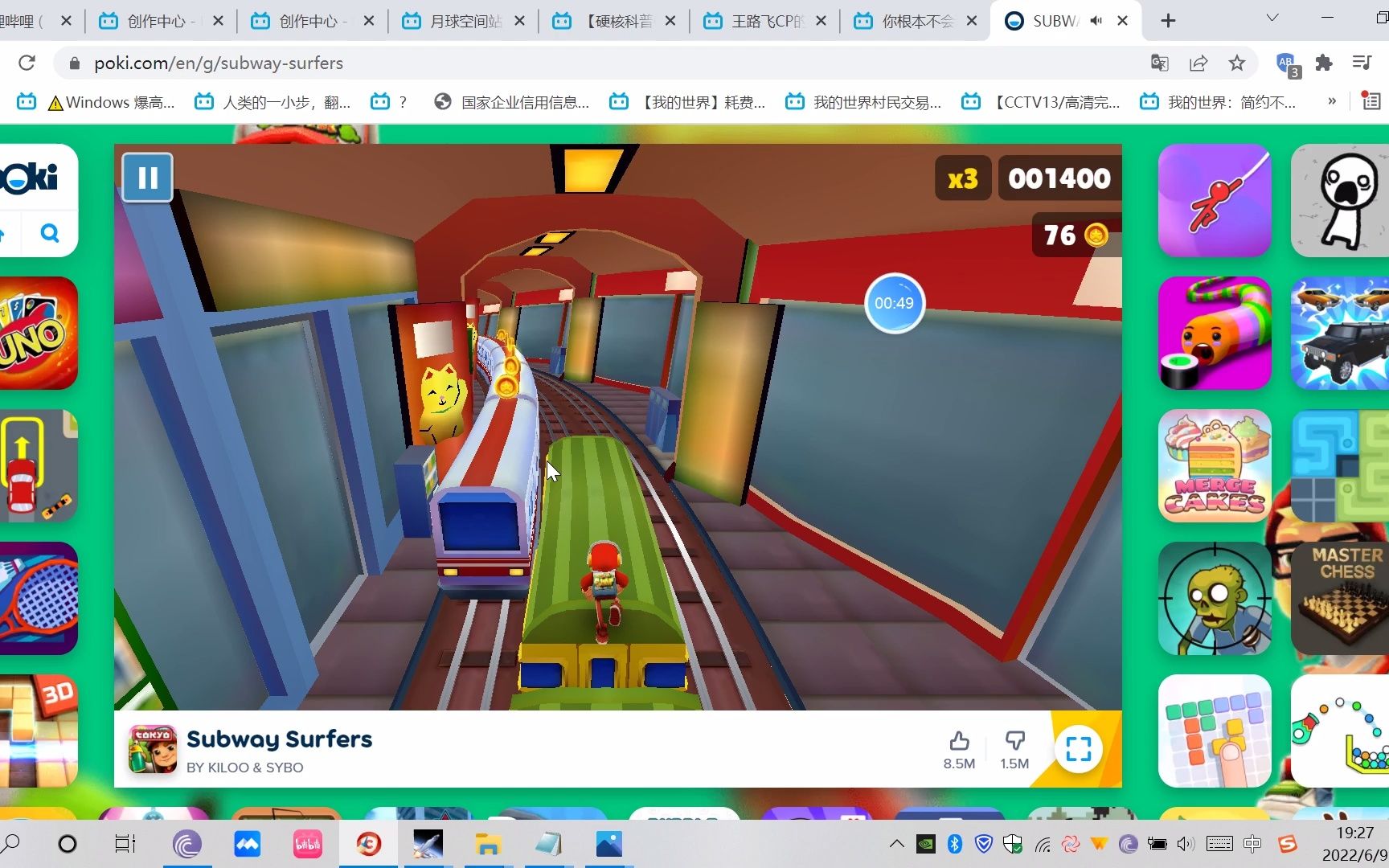Mute the SUBWAY tab audio speaker icon
Screen dimensions: 1389x868
[1096, 21]
